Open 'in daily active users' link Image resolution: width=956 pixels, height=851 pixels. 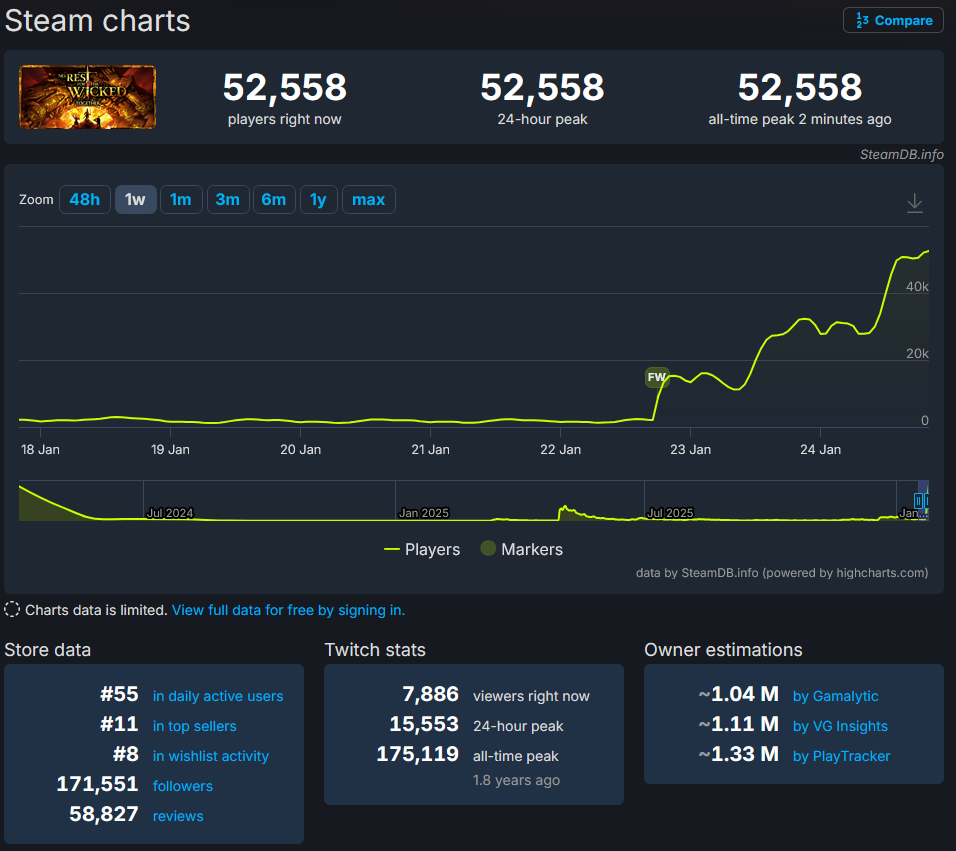click(217, 696)
